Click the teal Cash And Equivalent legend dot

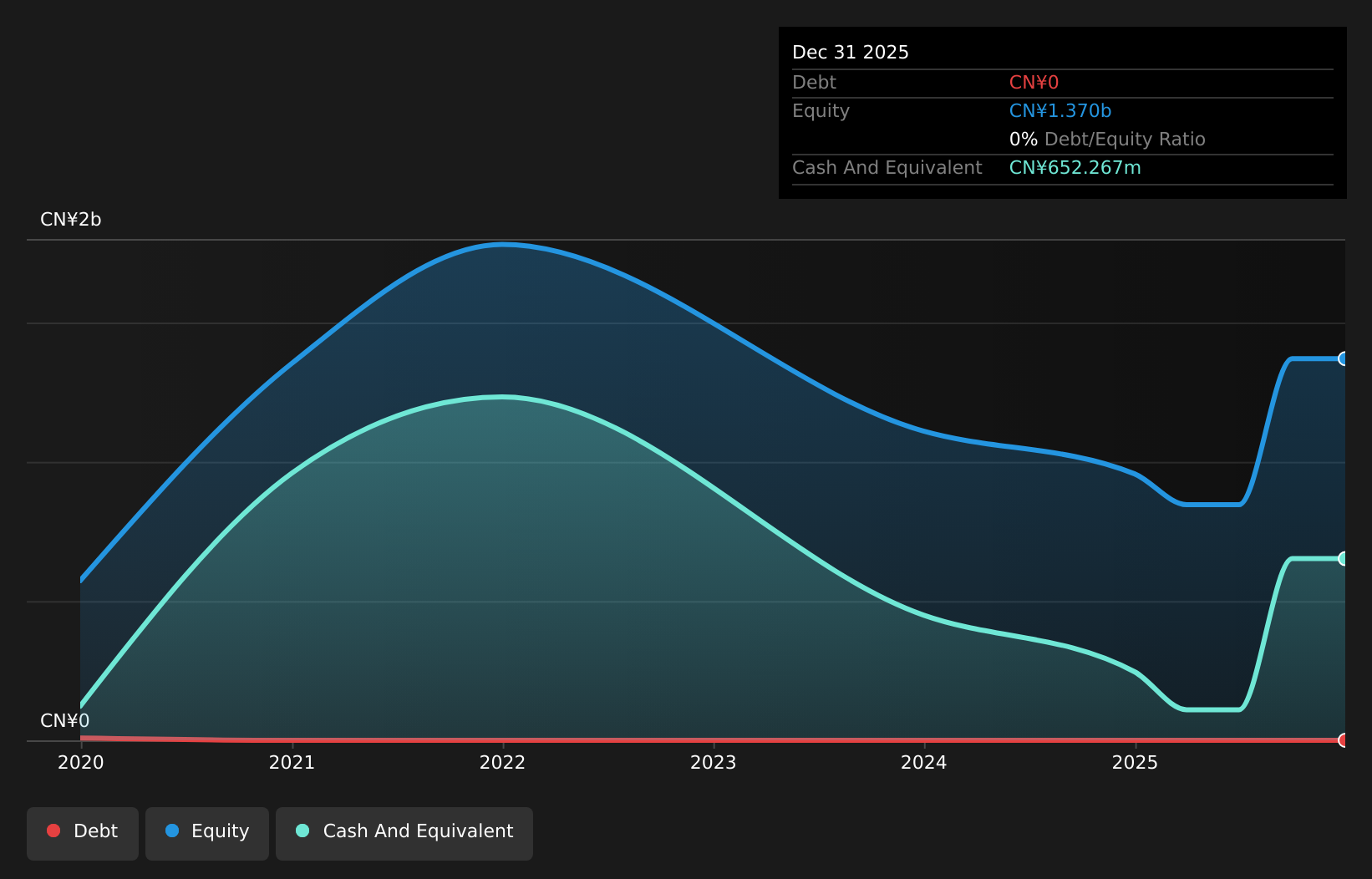click(x=302, y=831)
